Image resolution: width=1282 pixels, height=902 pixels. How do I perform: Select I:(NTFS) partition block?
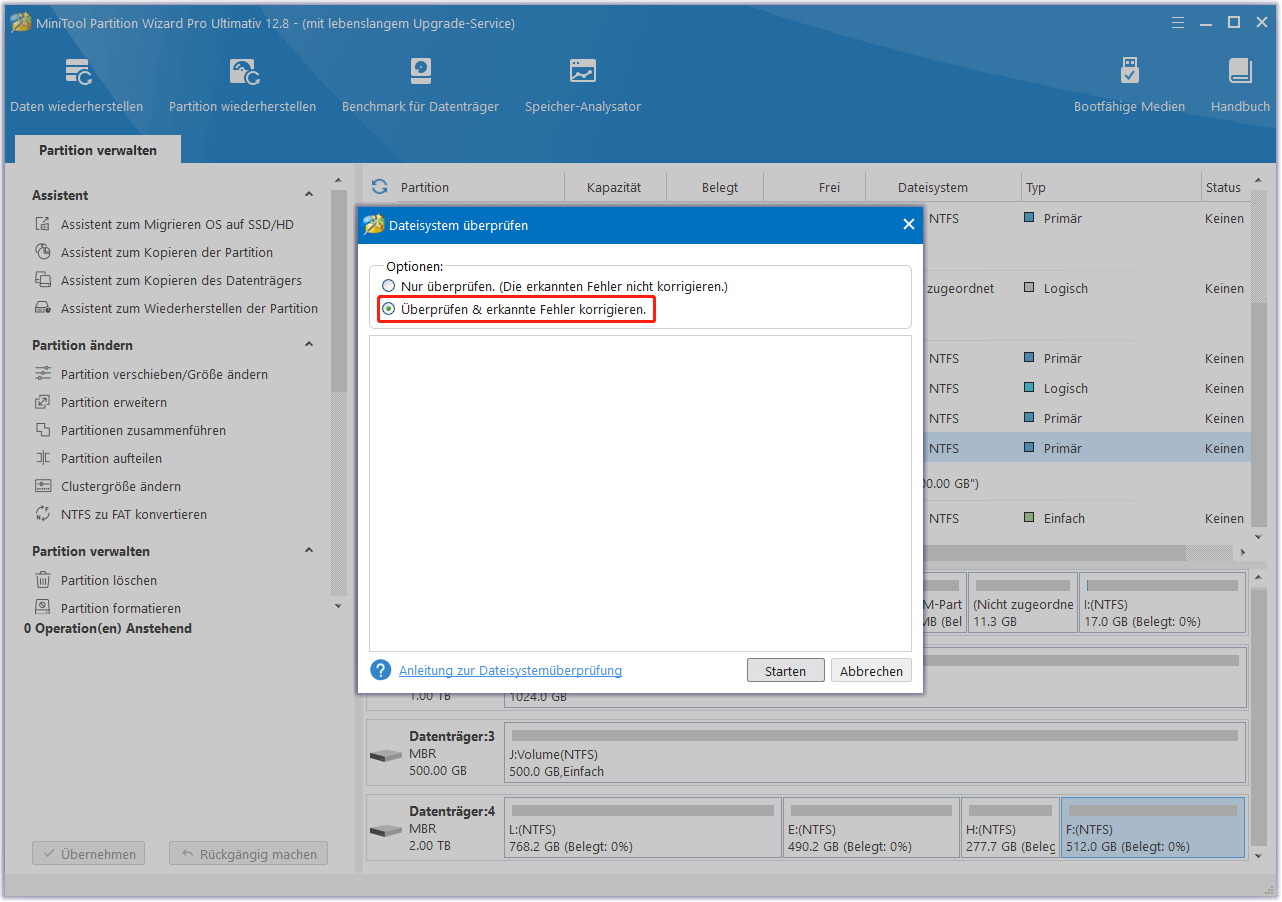(1163, 603)
